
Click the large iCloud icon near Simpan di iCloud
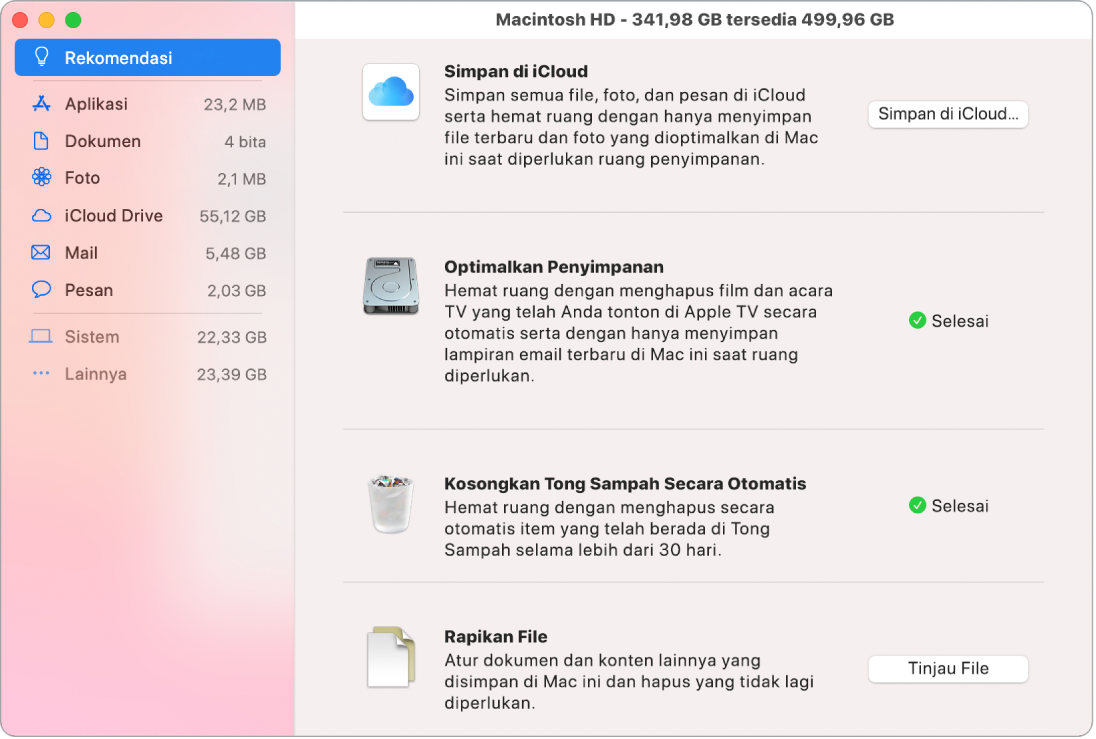tap(390, 92)
